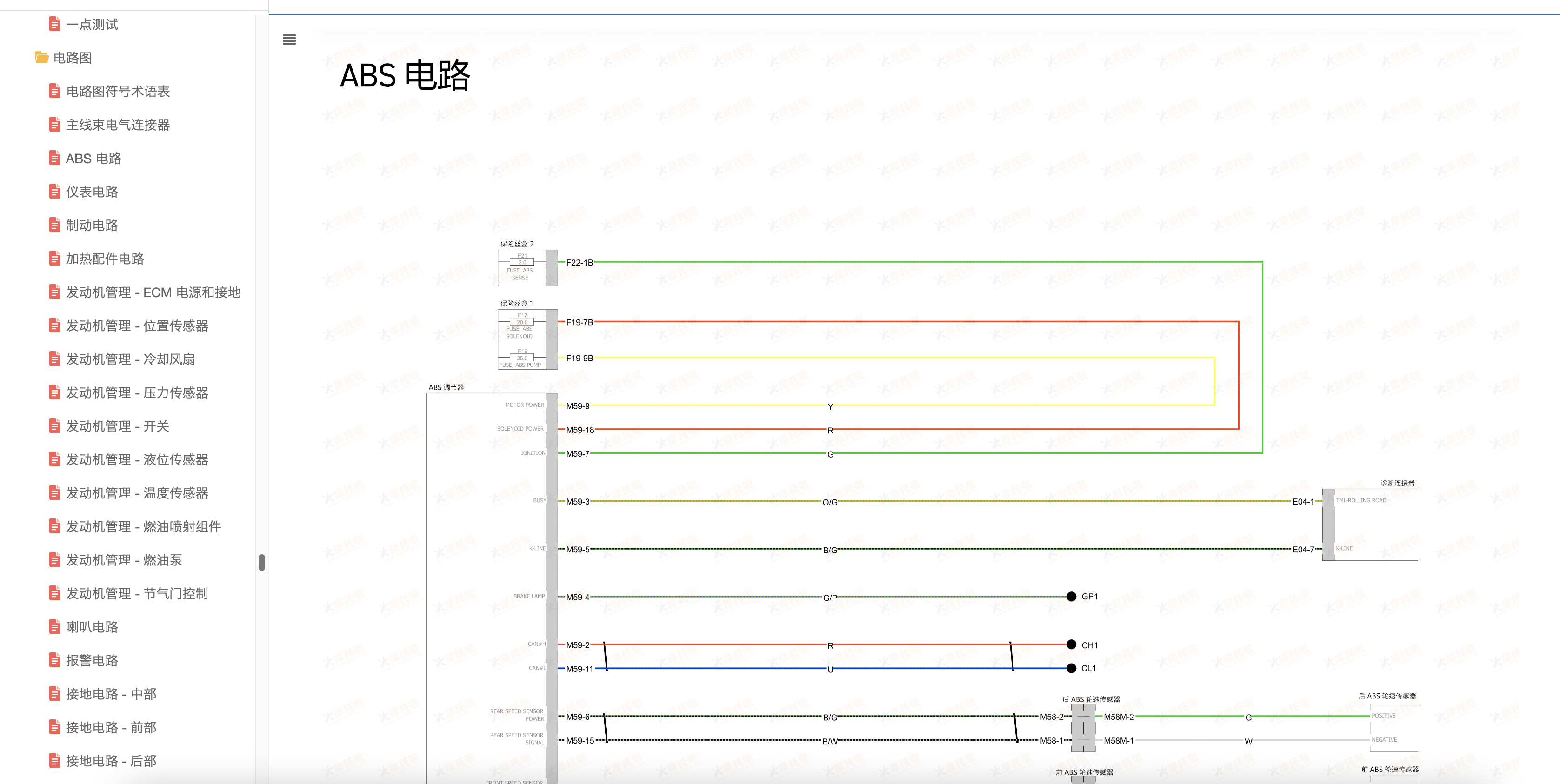Open 发动机管理 - 位置传感器
Screen dimensions: 1560x784
[x=137, y=326]
